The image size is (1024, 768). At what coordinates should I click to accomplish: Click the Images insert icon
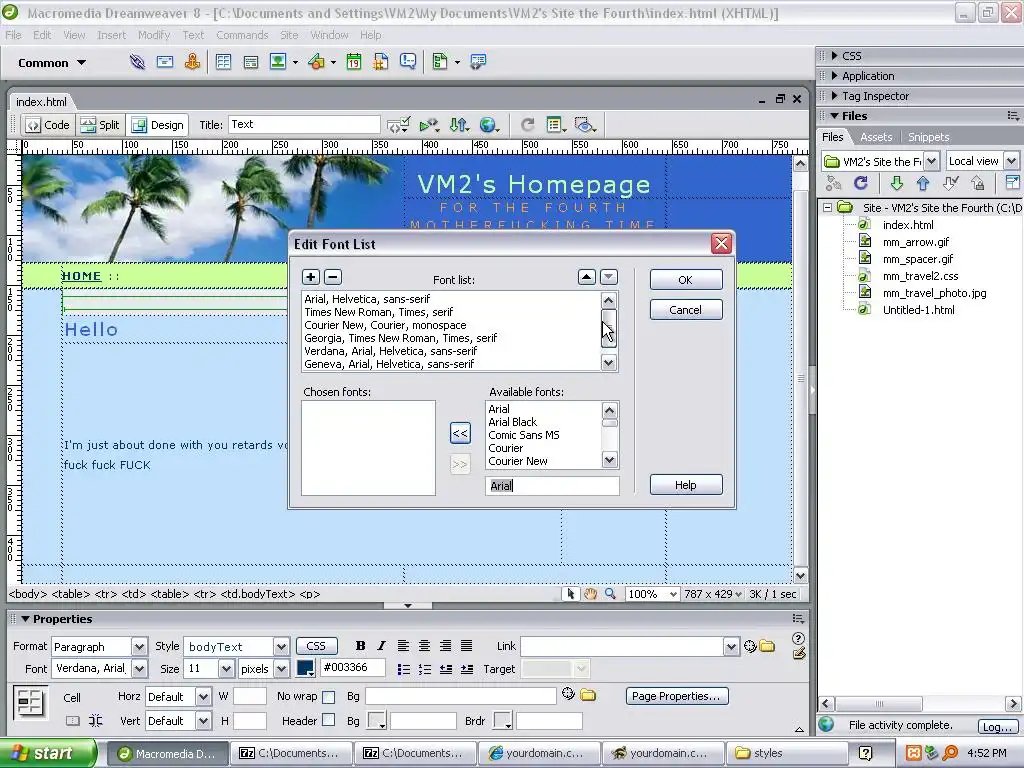(x=278, y=62)
